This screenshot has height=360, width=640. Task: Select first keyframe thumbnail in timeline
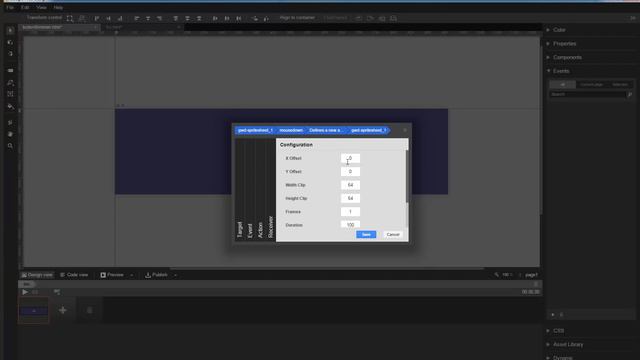(x=33, y=311)
